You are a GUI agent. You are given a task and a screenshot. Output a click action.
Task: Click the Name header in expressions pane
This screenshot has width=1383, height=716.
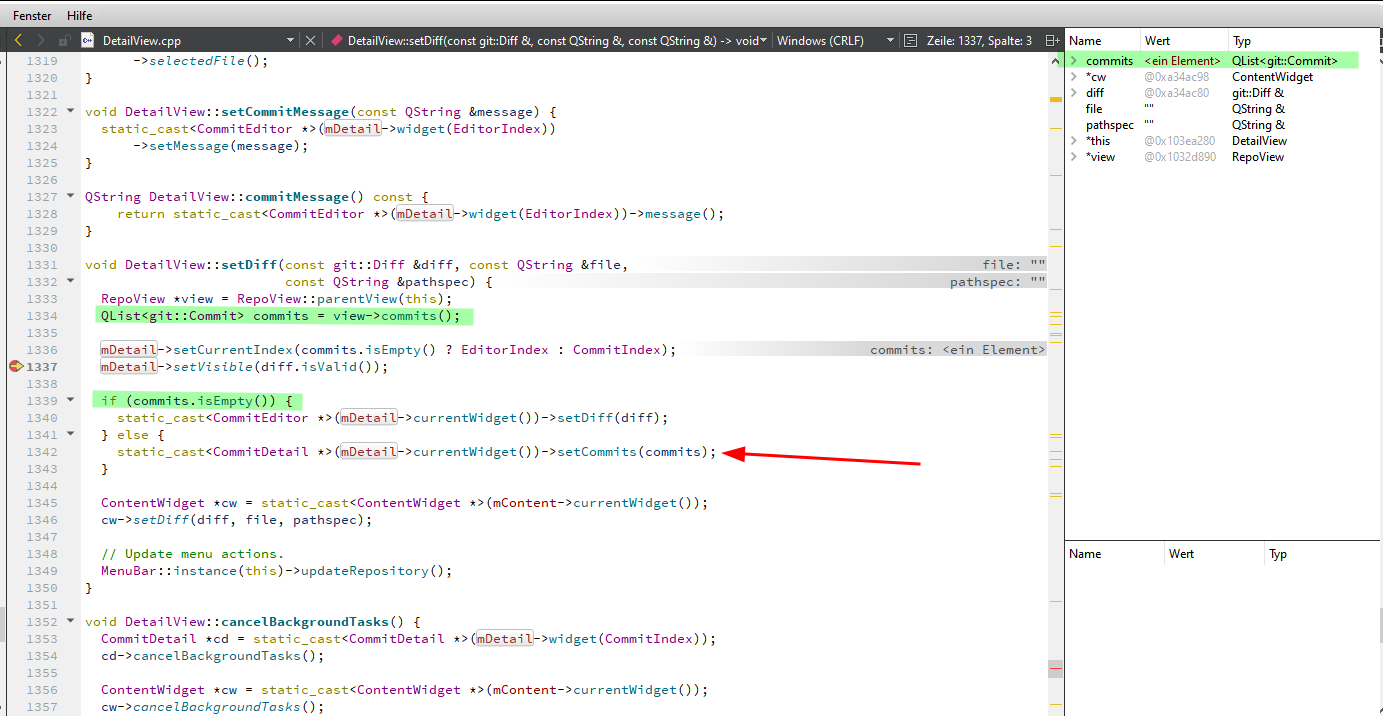[x=1115, y=554]
